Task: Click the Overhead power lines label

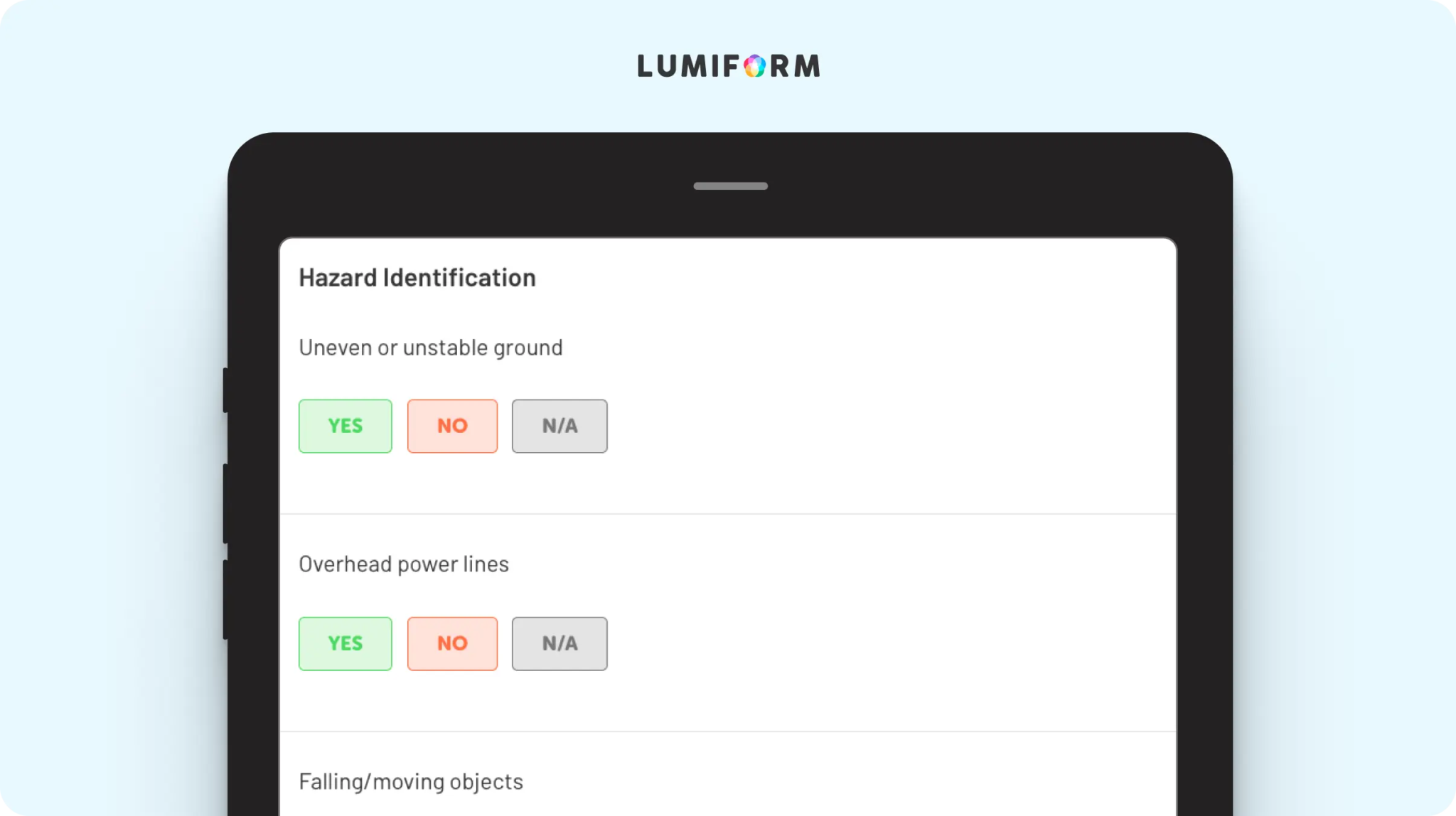Action: pyautogui.click(x=404, y=564)
